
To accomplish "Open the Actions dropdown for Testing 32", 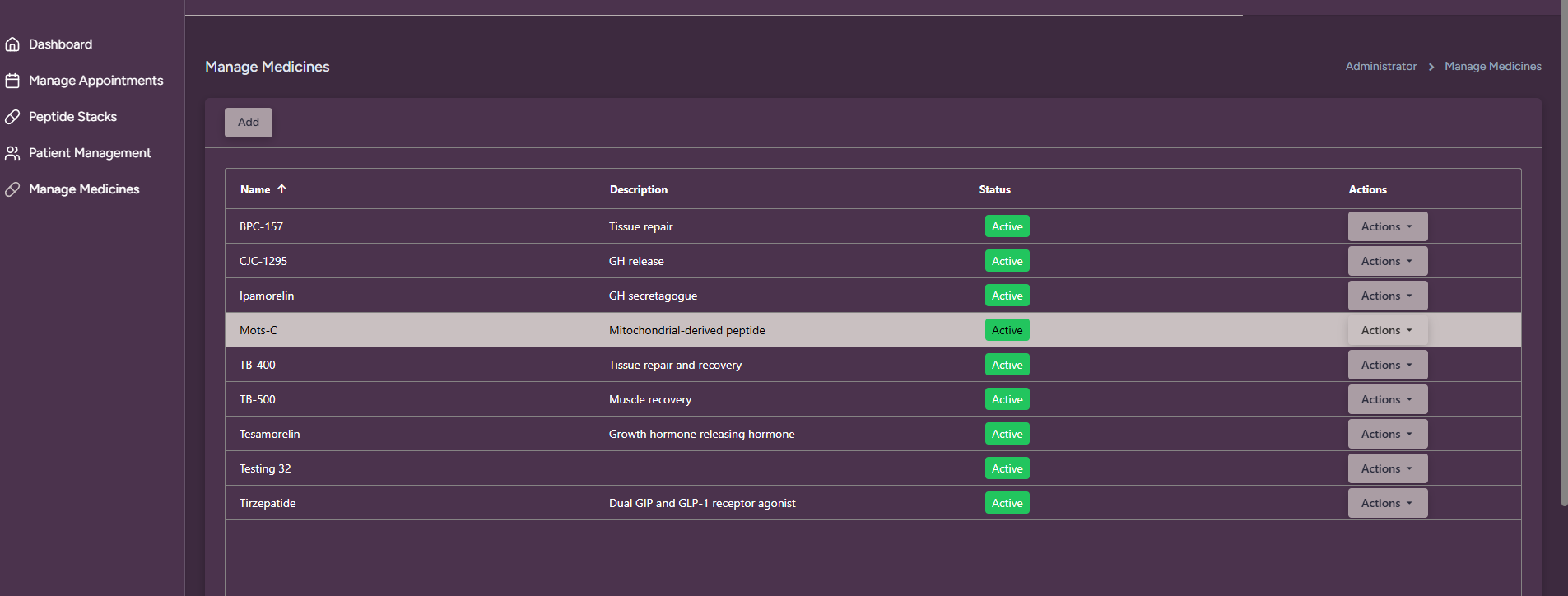I will click(1387, 468).
